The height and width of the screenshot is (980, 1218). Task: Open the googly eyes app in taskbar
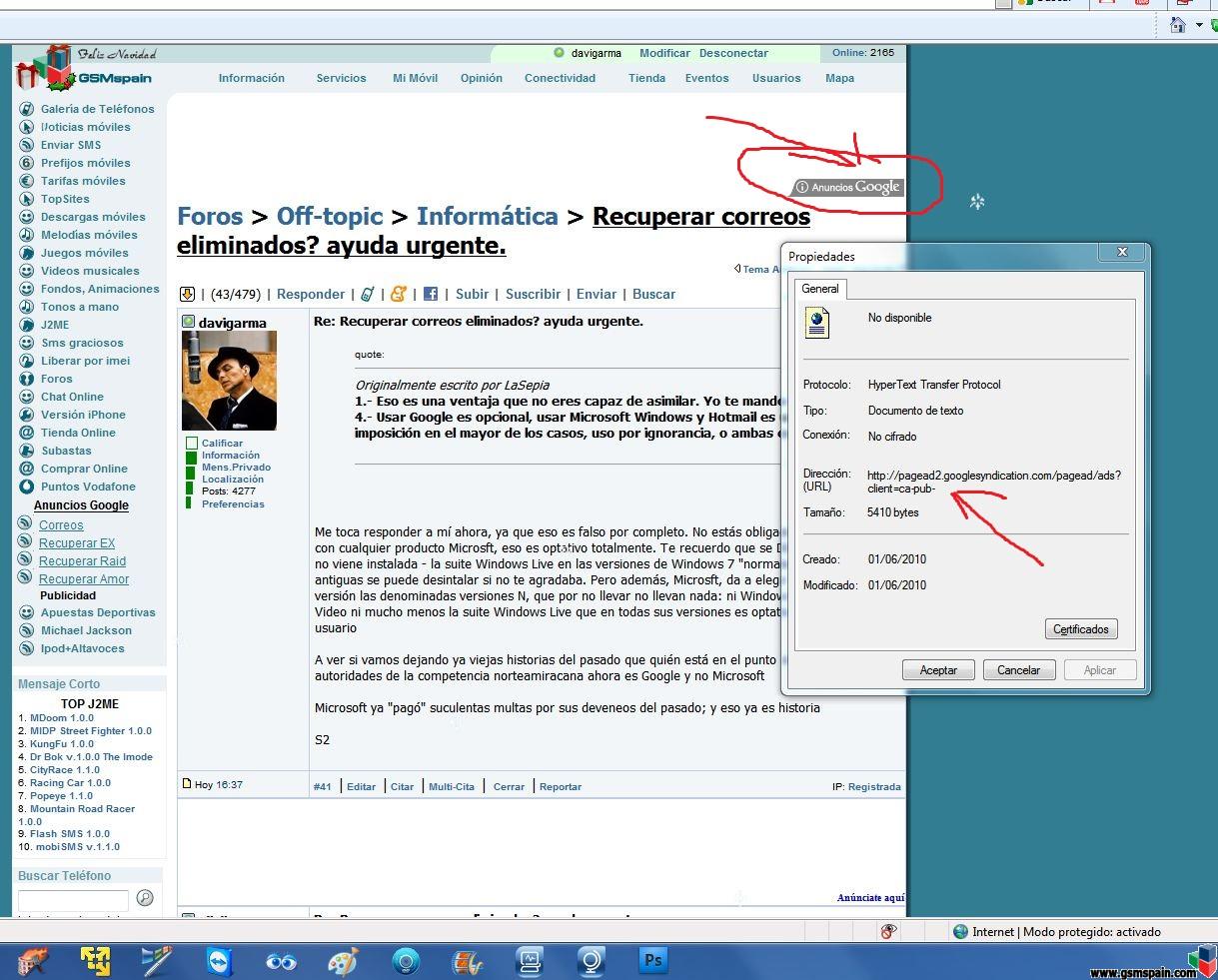tap(281, 962)
